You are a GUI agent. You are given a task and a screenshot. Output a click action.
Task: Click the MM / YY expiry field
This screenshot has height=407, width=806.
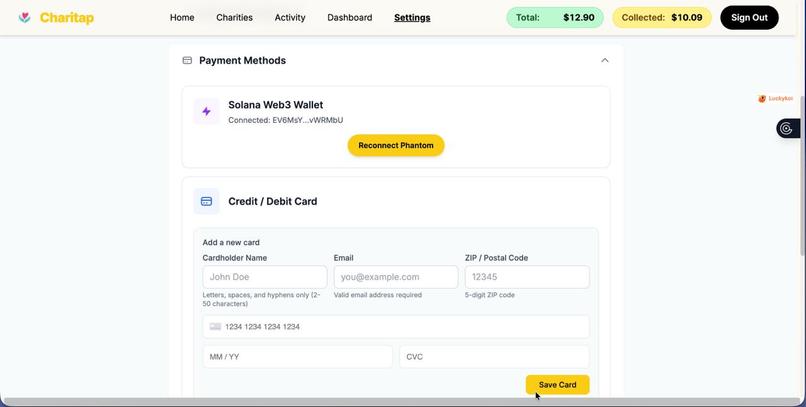coord(298,357)
